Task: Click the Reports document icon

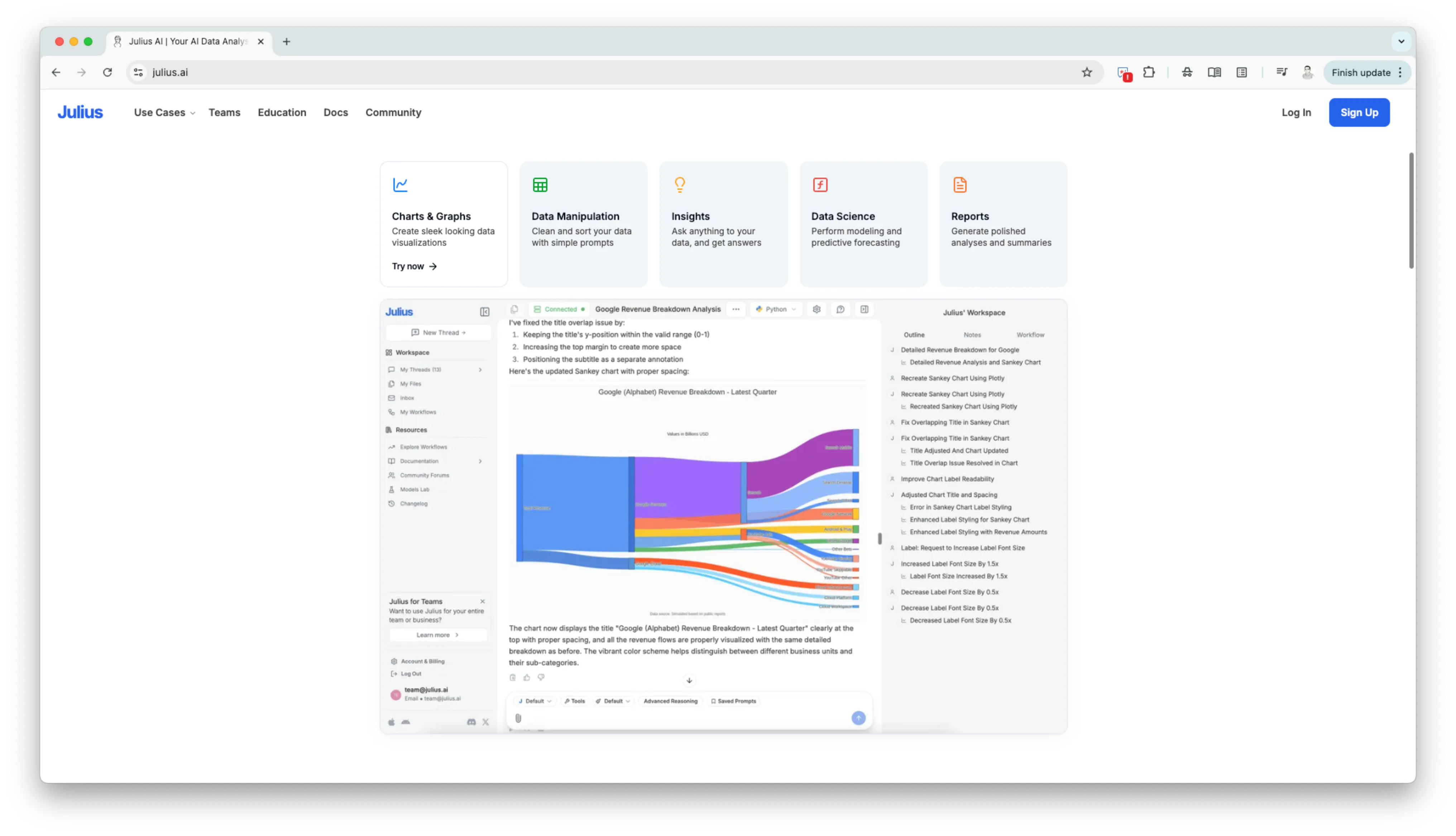Action: click(959, 184)
